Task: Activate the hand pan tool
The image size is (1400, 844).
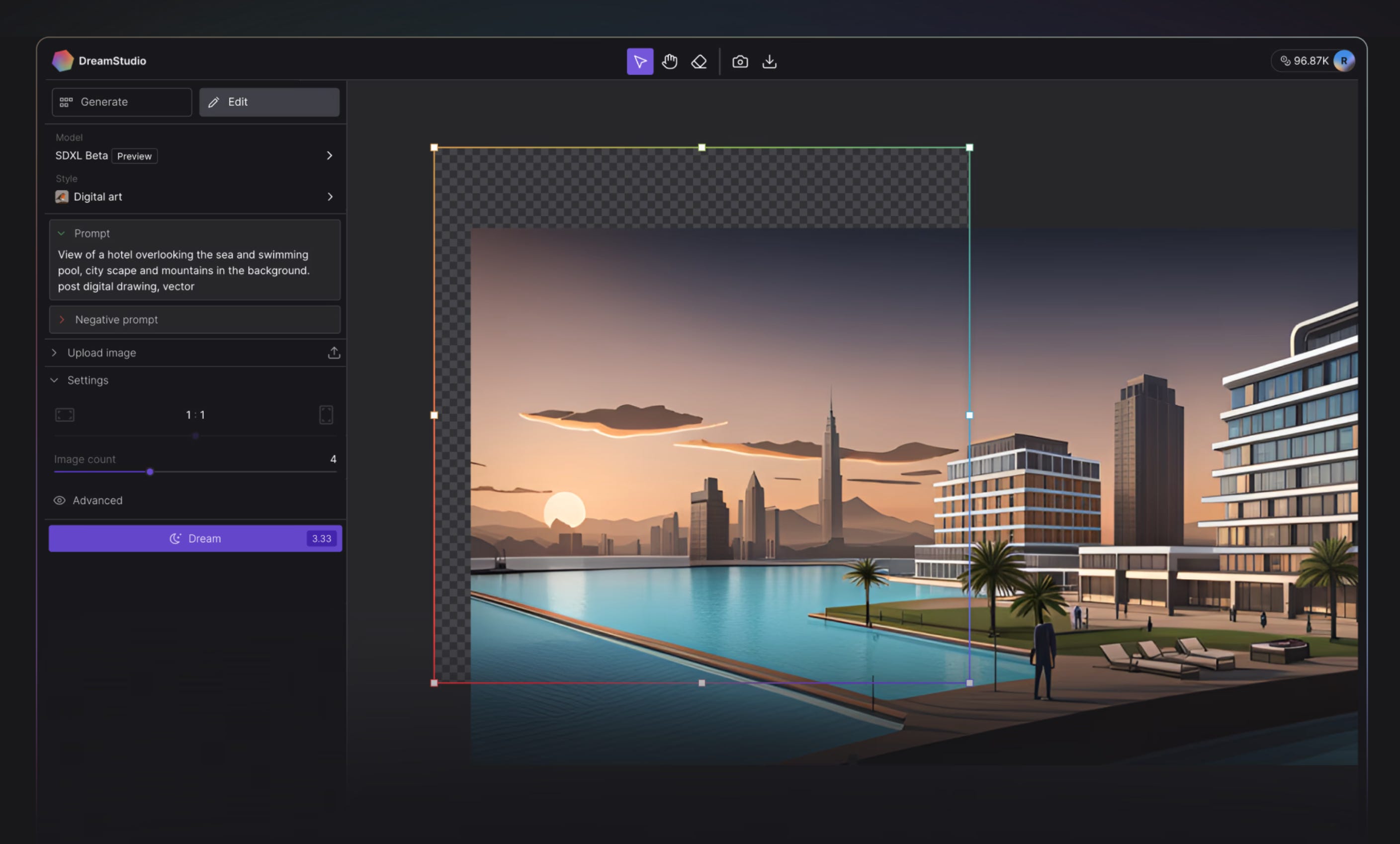Action: coord(669,61)
